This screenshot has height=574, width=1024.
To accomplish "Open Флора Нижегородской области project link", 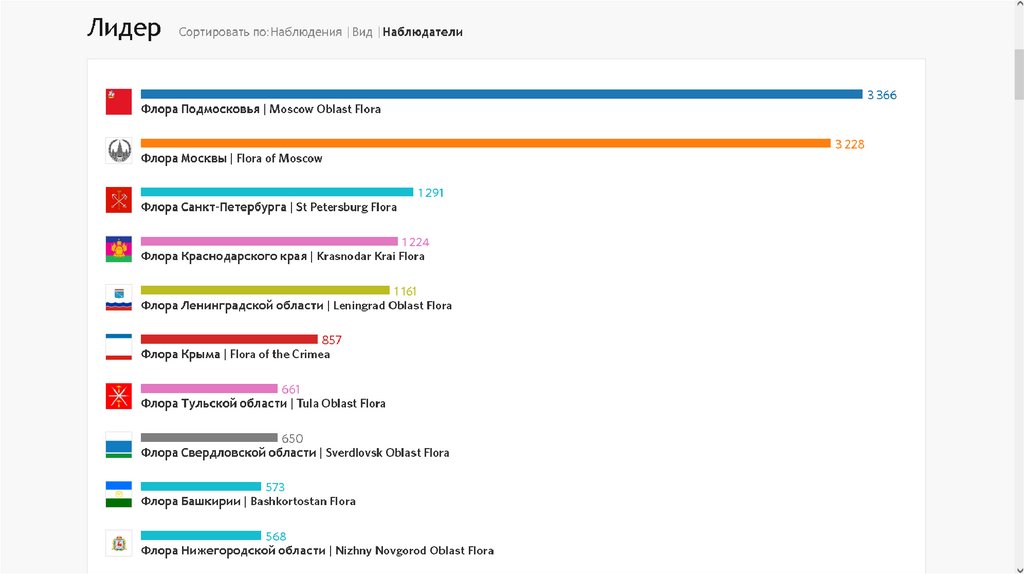I will tap(317, 550).
